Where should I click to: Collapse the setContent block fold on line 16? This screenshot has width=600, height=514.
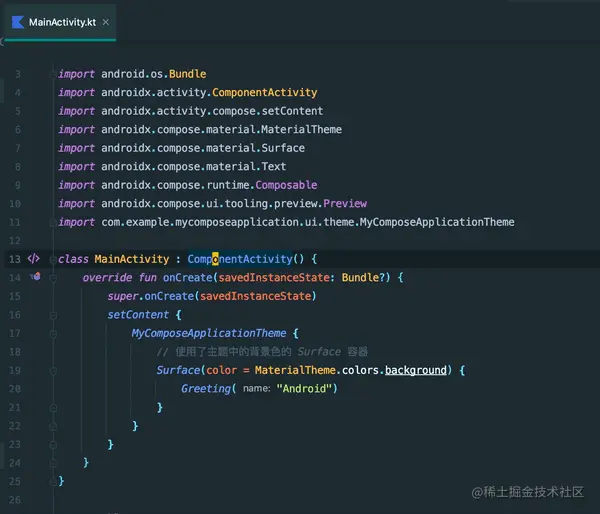point(53,315)
